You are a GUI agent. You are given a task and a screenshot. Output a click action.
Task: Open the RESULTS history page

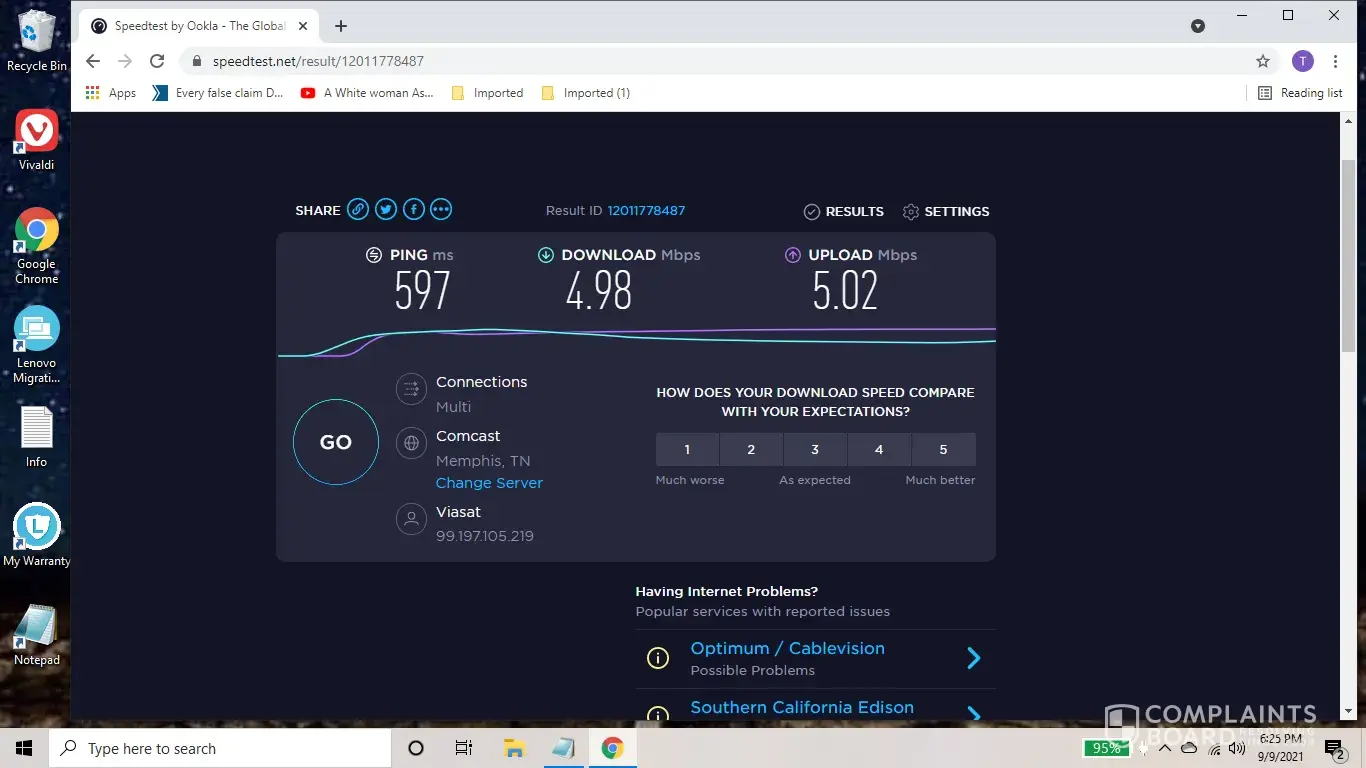tap(844, 212)
